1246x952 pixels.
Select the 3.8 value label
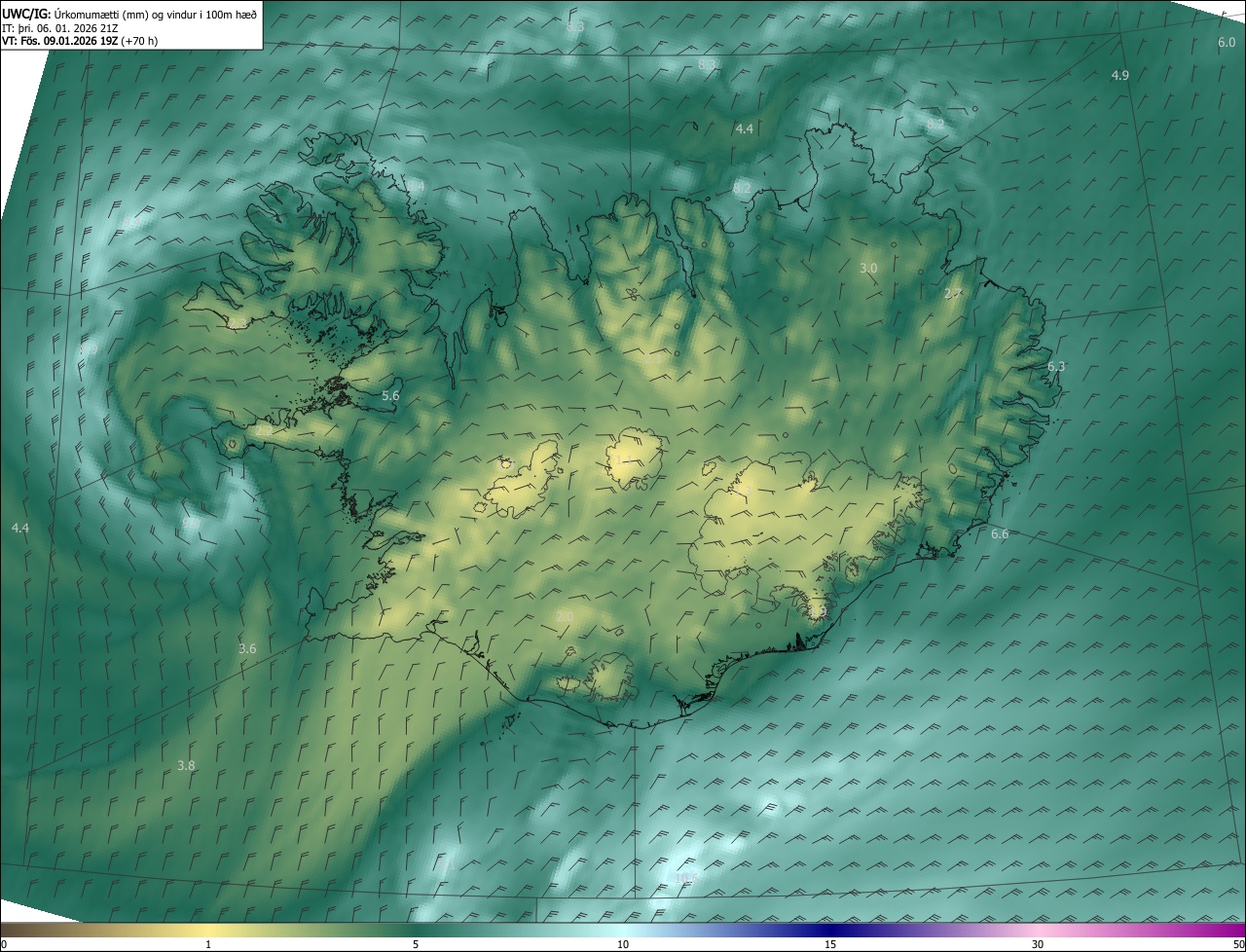coord(186,765)
